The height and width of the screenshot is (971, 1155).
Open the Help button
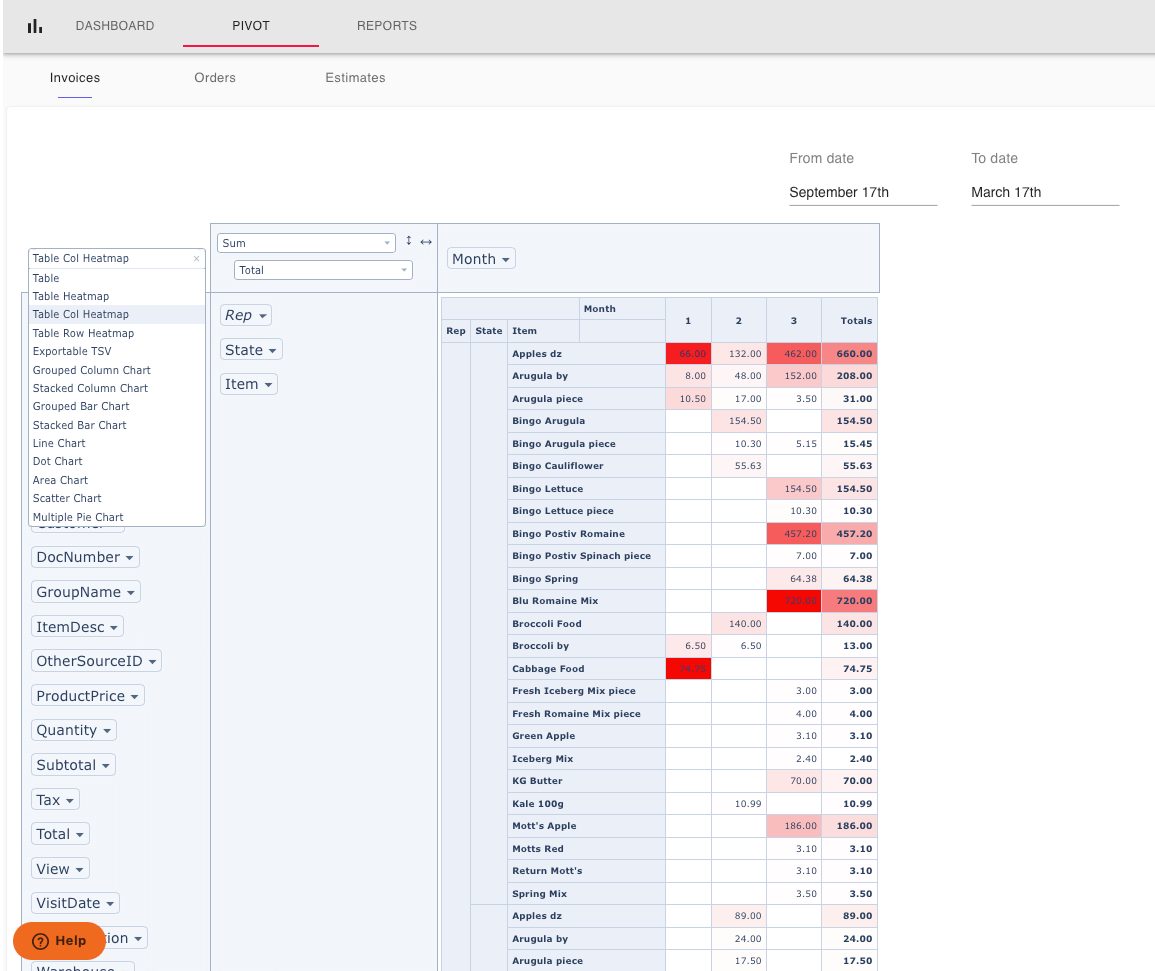coord(59,941)
